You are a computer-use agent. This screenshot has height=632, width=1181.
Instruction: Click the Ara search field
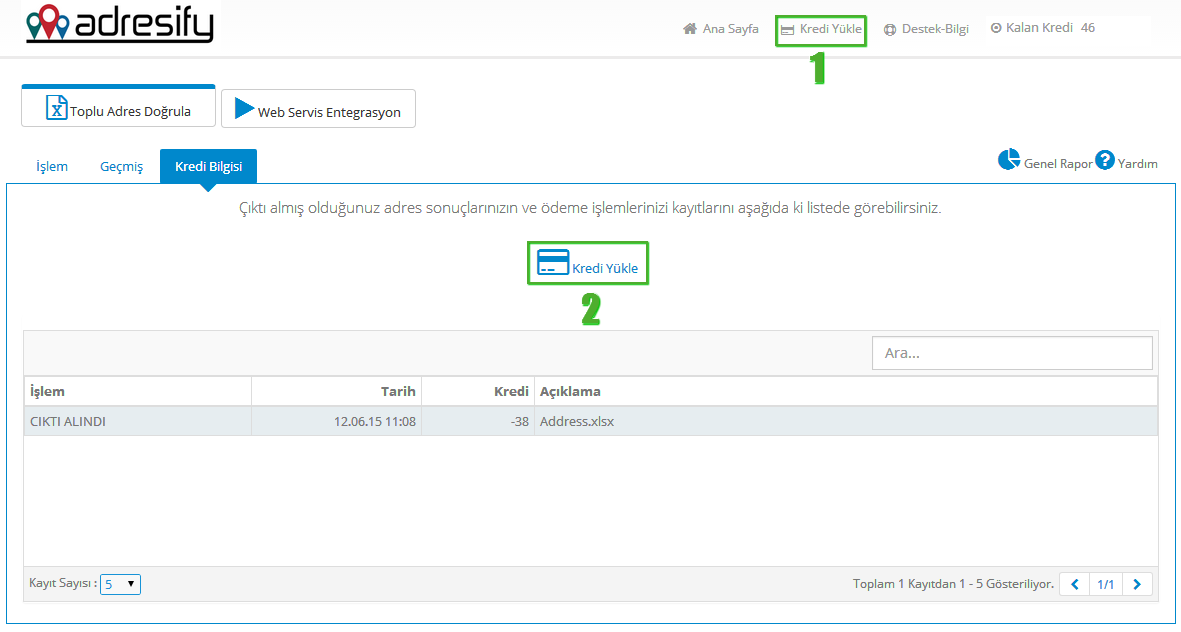(1012, 353)
